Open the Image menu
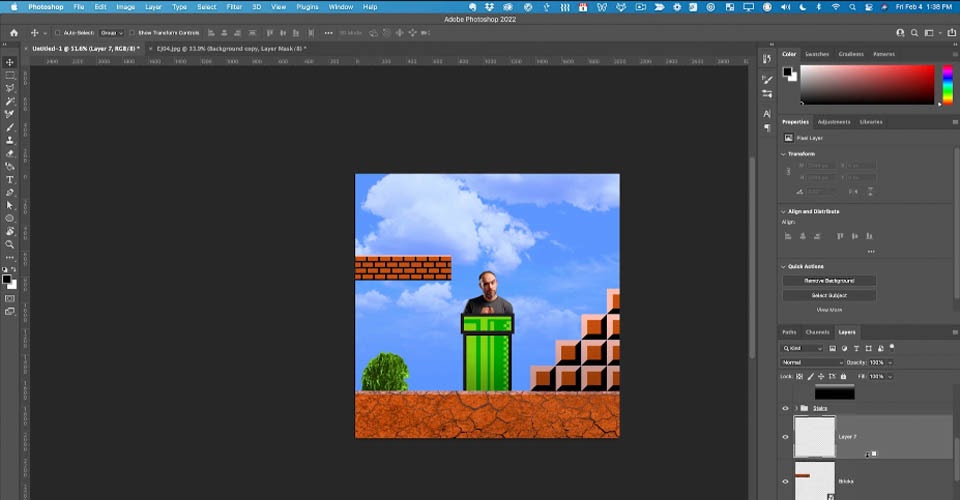Screen dimensions: 960x500 (126, 7)
